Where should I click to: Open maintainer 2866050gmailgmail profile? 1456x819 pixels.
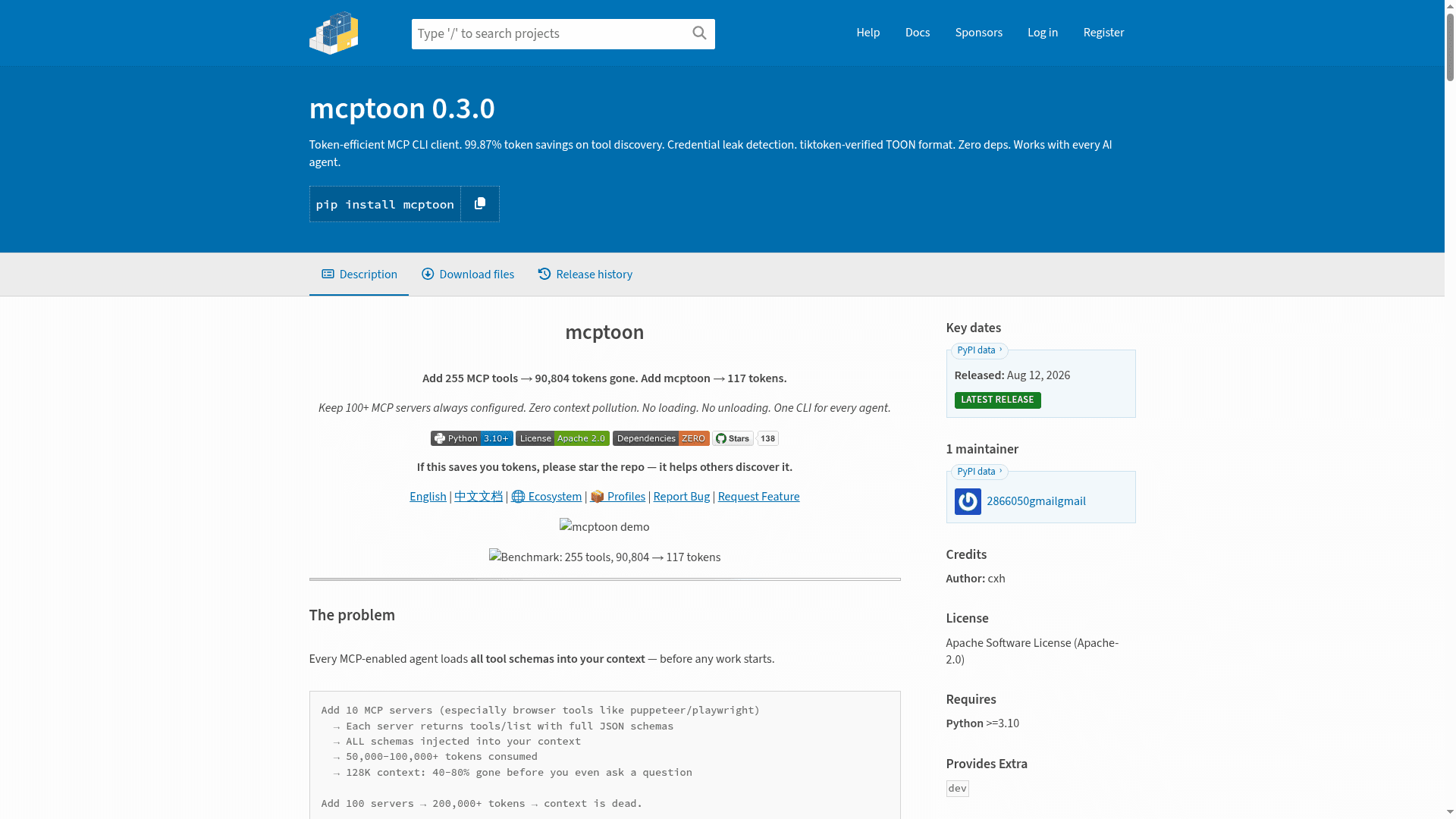coord(1036,501)
